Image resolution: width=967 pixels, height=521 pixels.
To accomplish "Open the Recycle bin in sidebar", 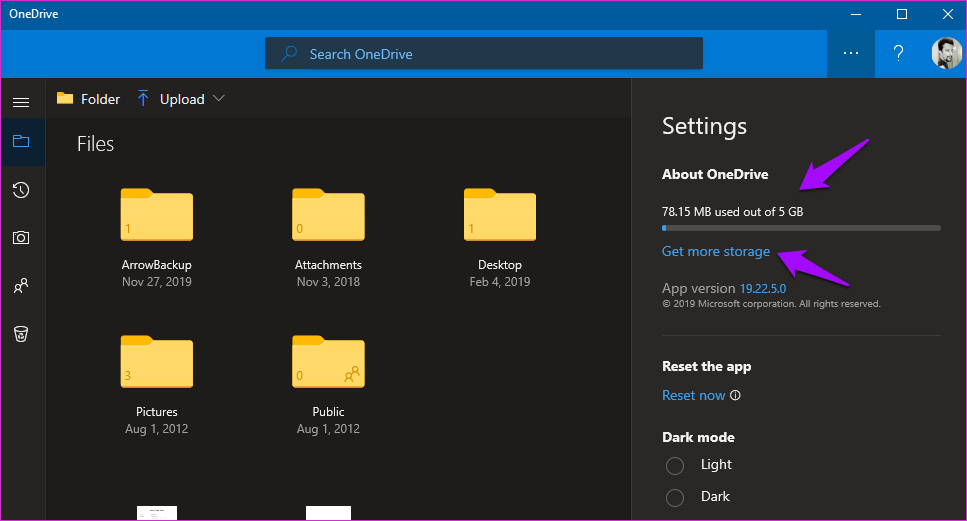I will tap(21, 334).
